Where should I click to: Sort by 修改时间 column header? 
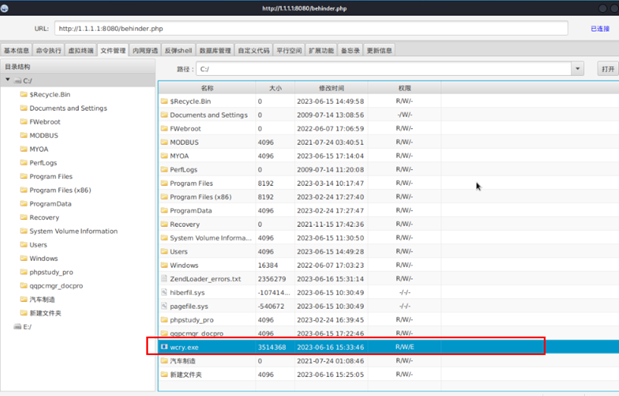331,88
